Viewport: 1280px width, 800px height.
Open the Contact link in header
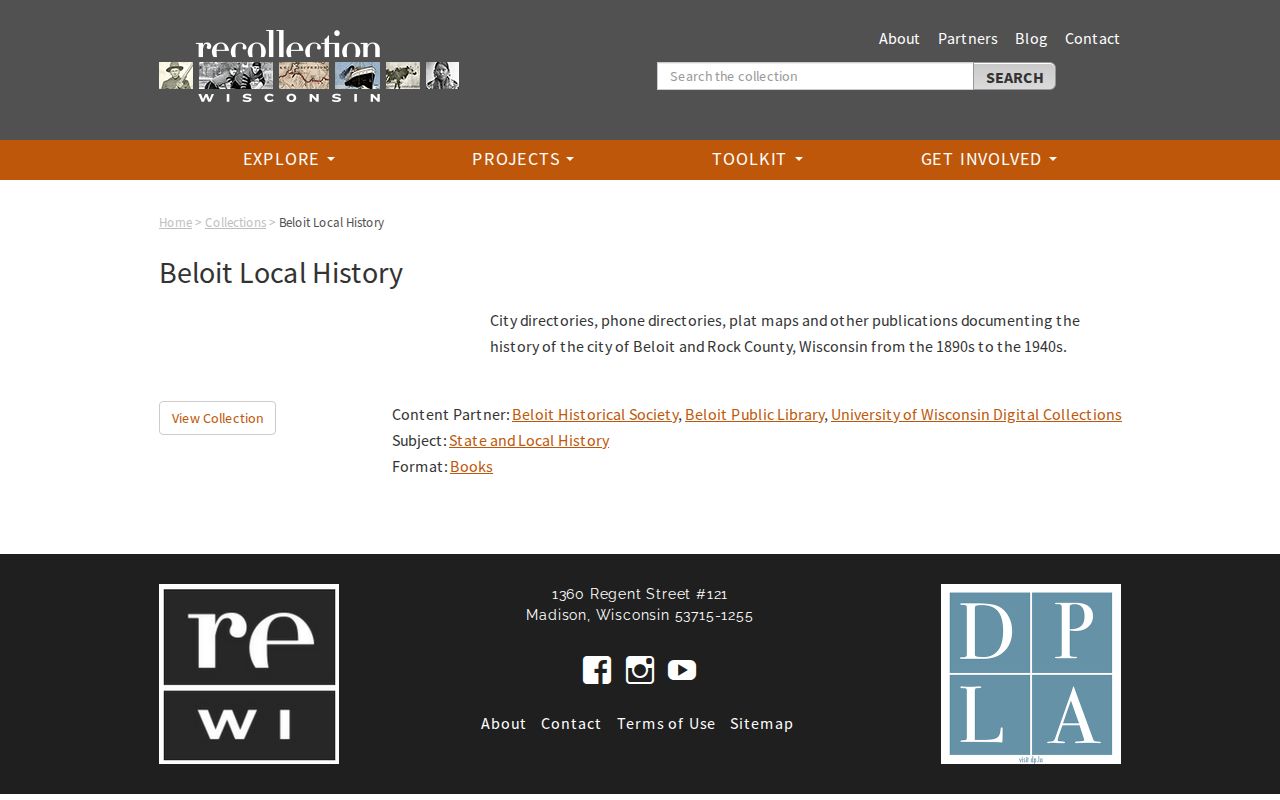pos(1092,38)
